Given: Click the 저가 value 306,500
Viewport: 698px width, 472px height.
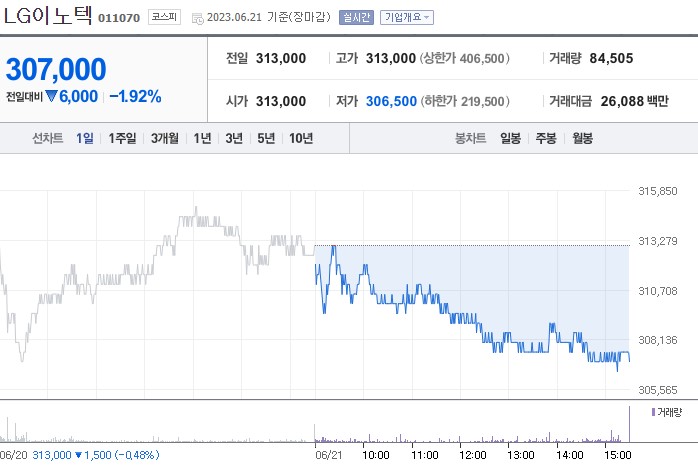Looking at the screenshot, I should (x=391, y=101).
